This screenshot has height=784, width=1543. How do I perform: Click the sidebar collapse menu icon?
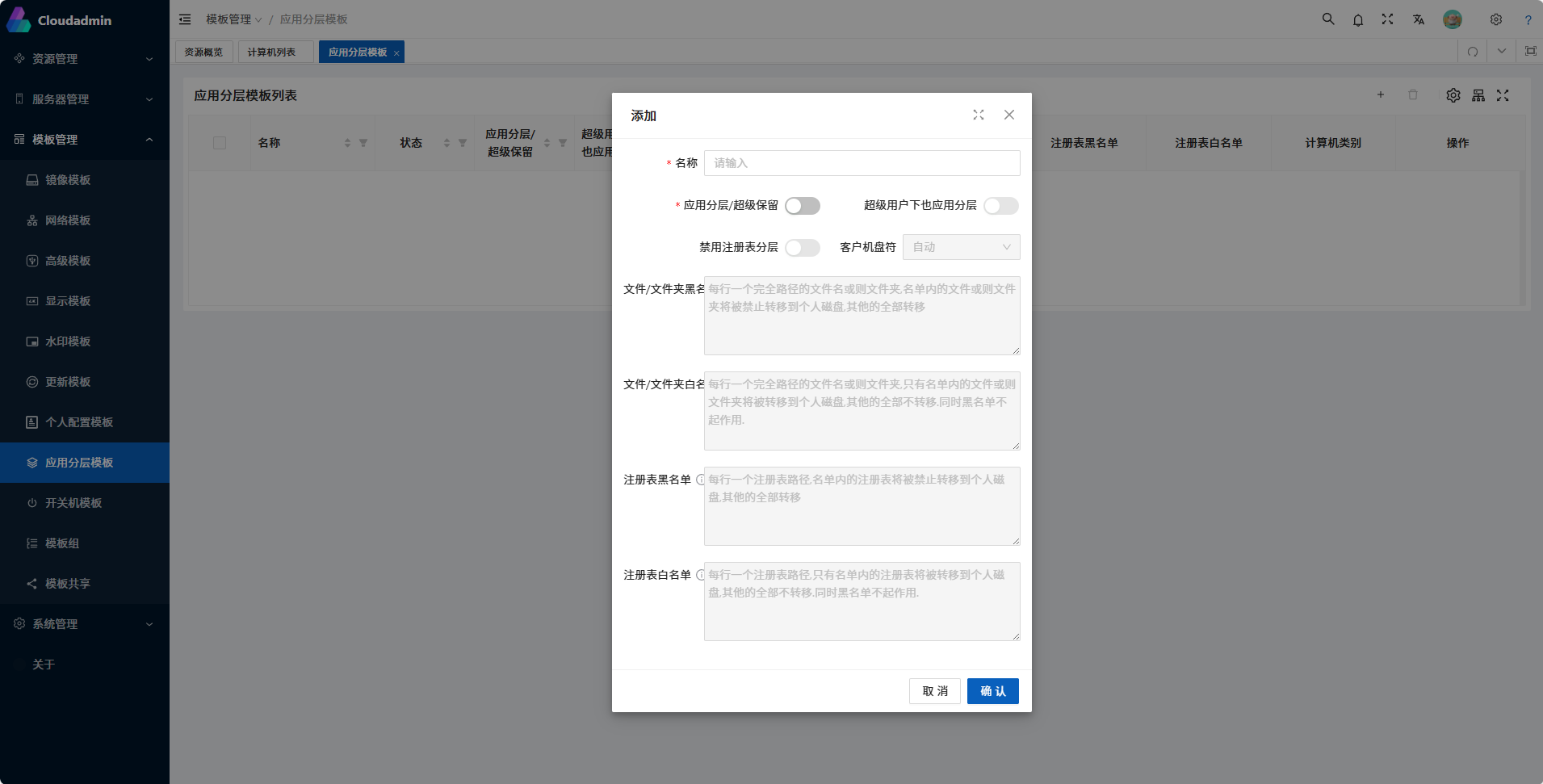point(185,19)
